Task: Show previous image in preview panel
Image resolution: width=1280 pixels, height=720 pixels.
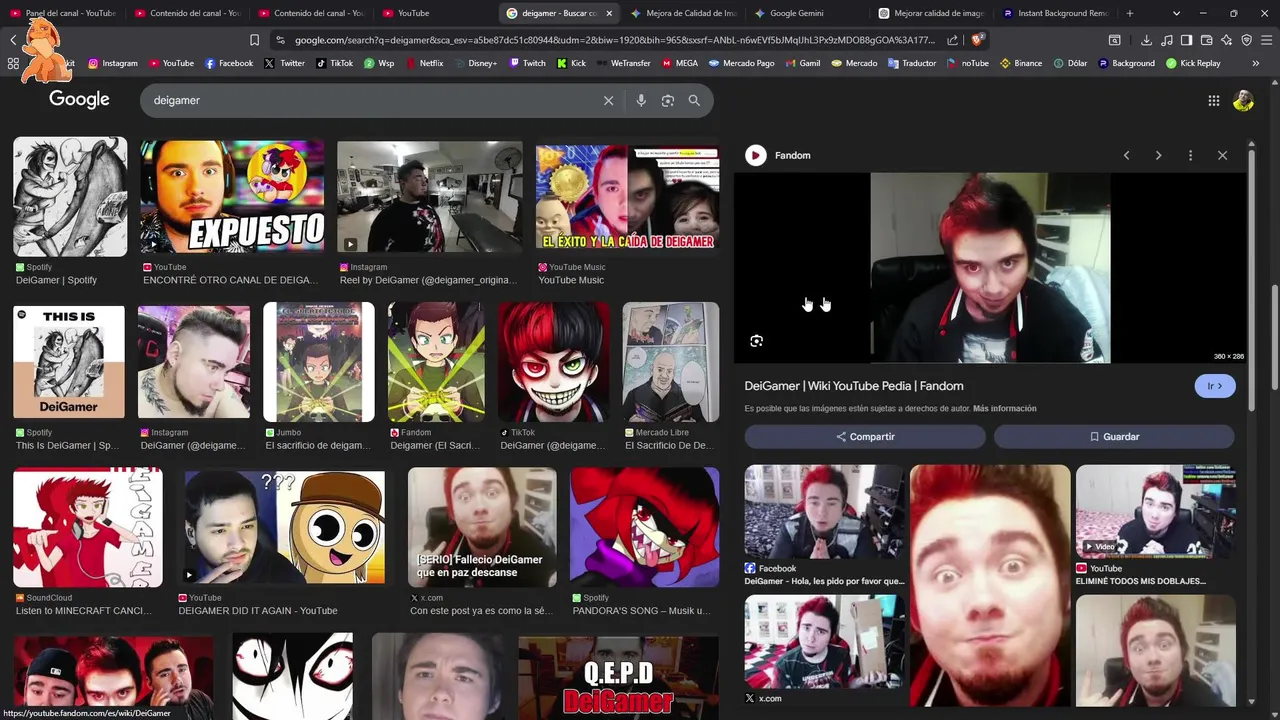Action: 1126,155
